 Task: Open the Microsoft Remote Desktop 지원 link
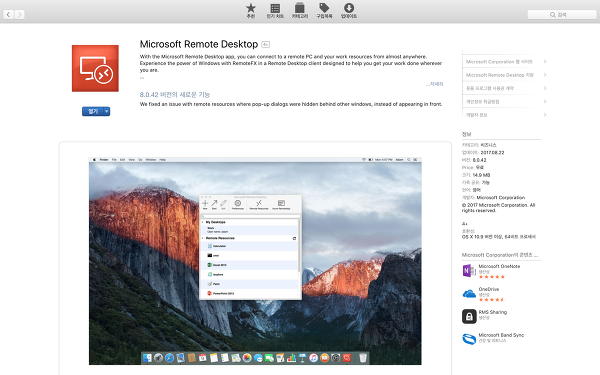[499, 75]
